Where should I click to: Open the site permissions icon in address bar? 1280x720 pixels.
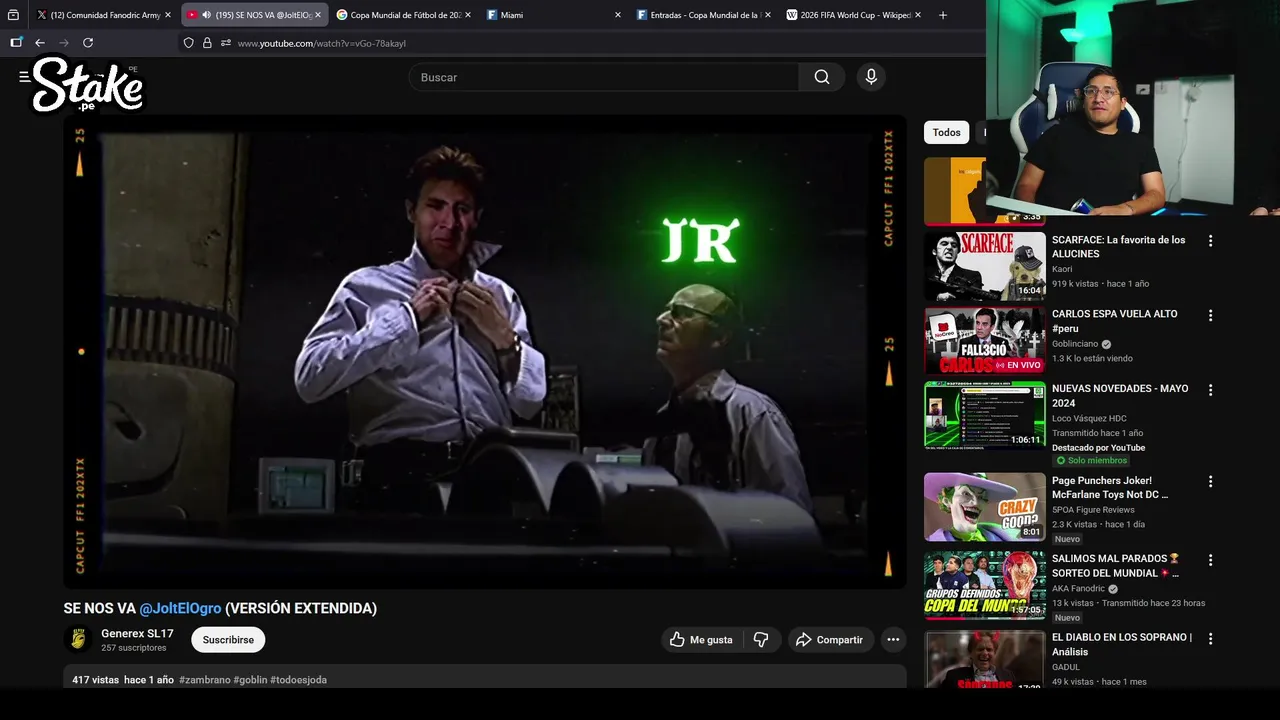click(x=226, y=43)
